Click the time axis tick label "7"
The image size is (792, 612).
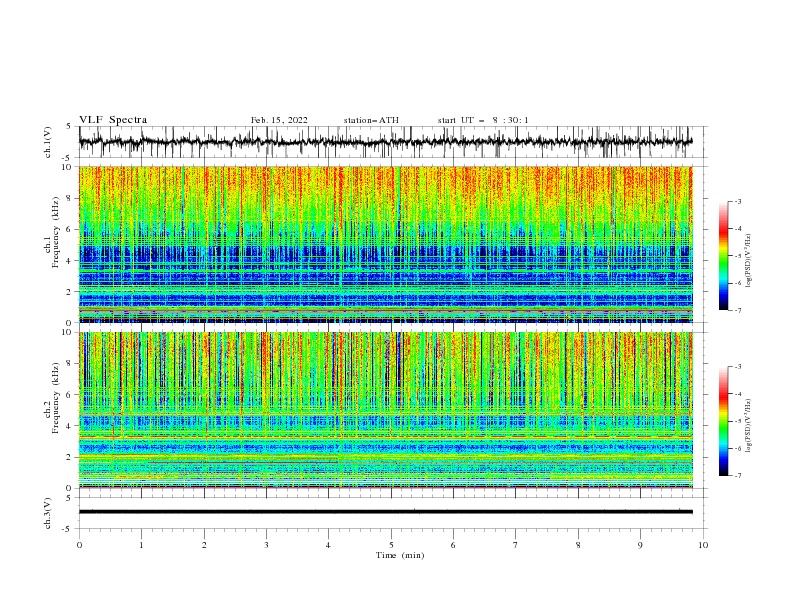516,545
